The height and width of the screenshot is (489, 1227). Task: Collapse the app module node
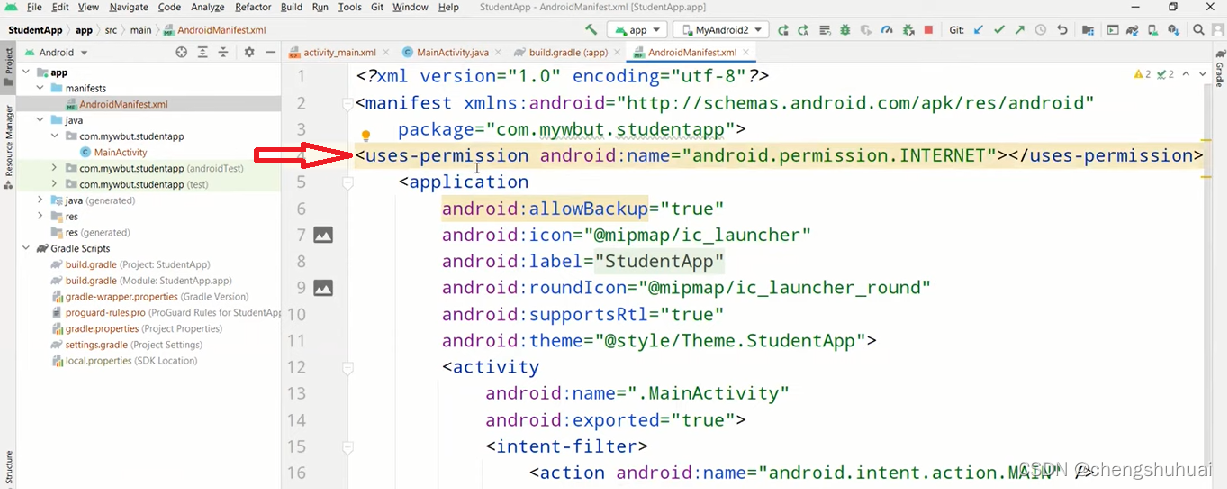coord(26,73)
